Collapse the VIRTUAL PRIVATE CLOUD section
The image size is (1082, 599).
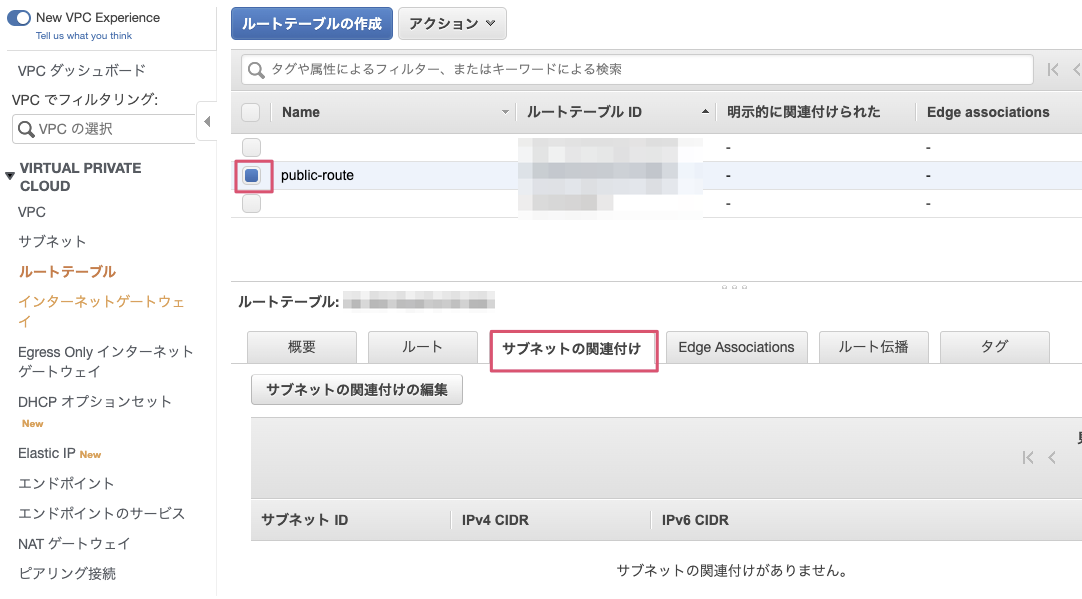(x=10, y=176)
